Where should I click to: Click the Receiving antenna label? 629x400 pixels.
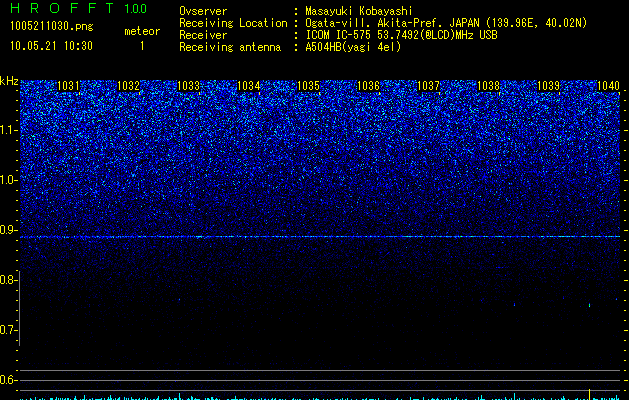(x=230, y=47)
